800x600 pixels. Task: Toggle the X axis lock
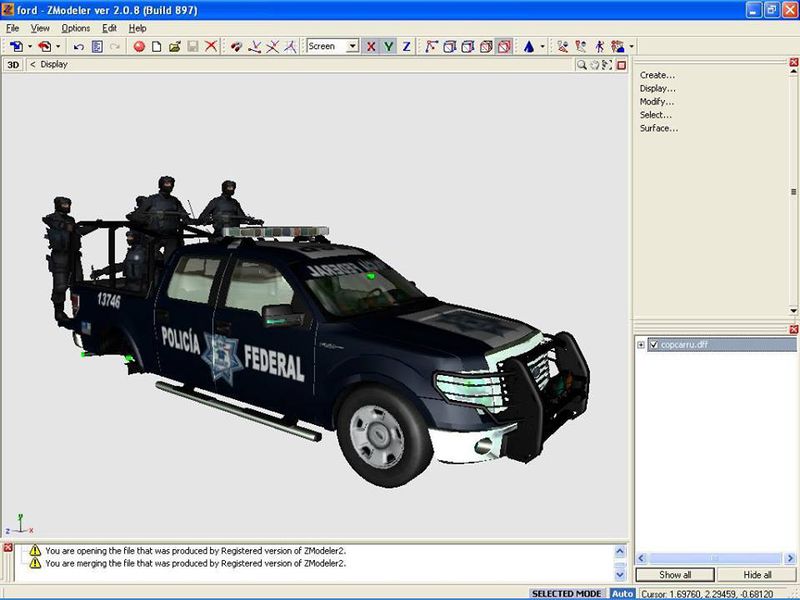pos(371,47)
